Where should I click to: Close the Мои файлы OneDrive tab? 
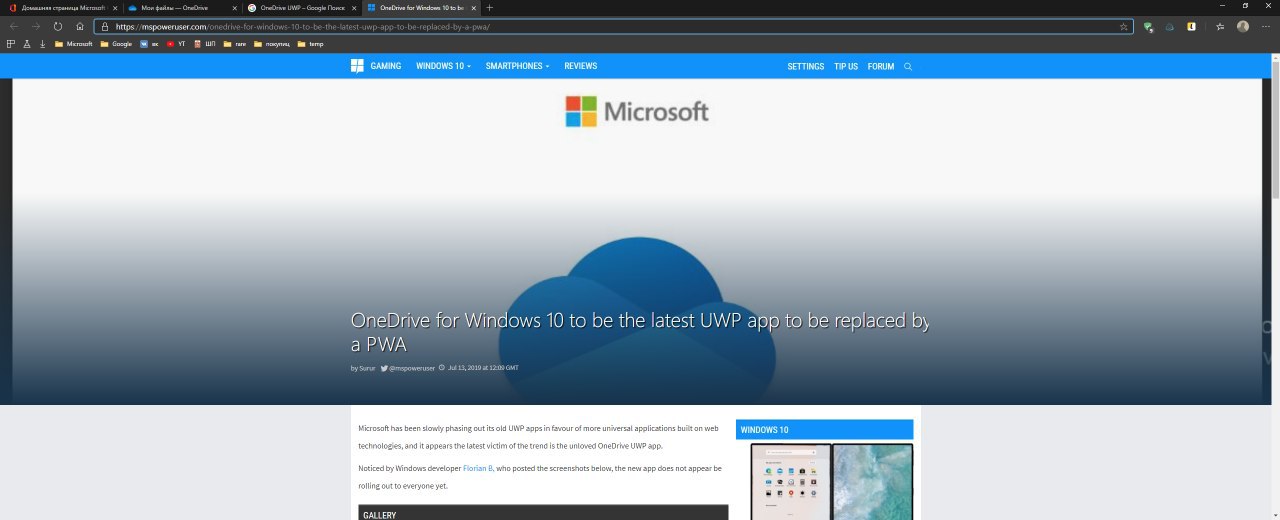(235, 8)
